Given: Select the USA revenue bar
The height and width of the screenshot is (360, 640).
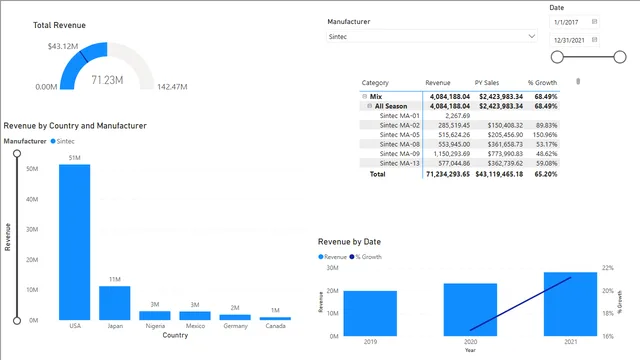Looking at the screenshot, I should [75, 242].
